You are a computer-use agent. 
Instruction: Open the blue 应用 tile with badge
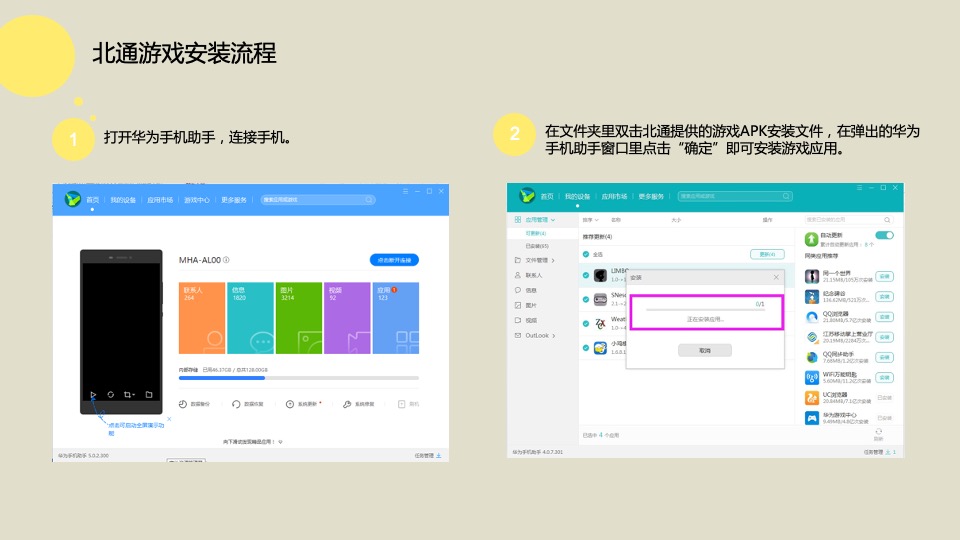[396, 318]
